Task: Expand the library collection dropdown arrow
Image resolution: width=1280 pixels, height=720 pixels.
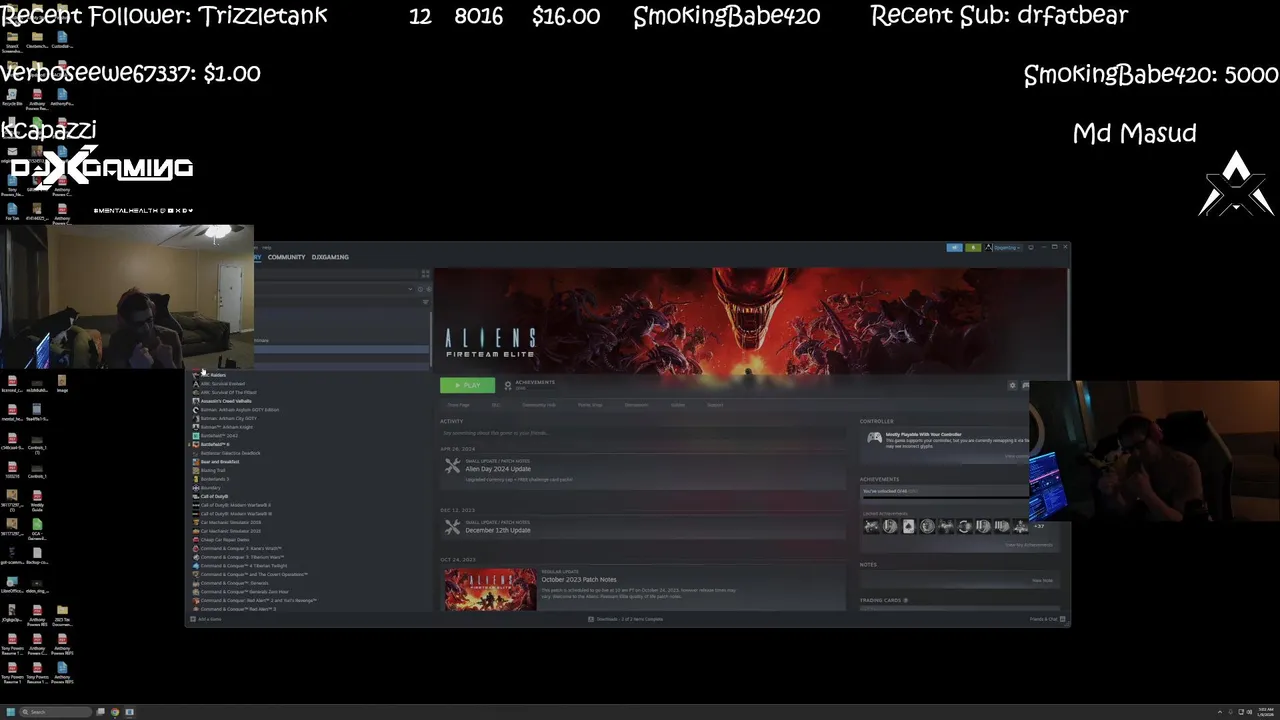Action: click(410, 289)
